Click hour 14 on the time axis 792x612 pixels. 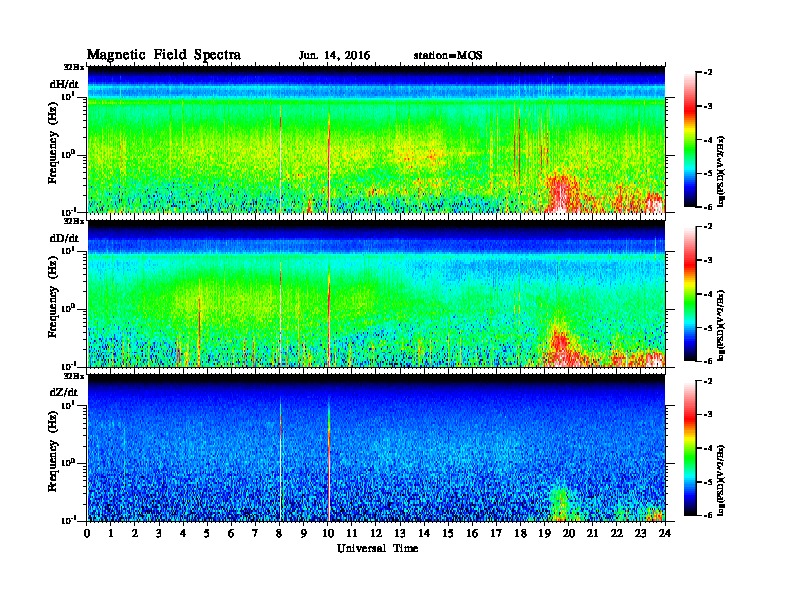click(424, 534)
